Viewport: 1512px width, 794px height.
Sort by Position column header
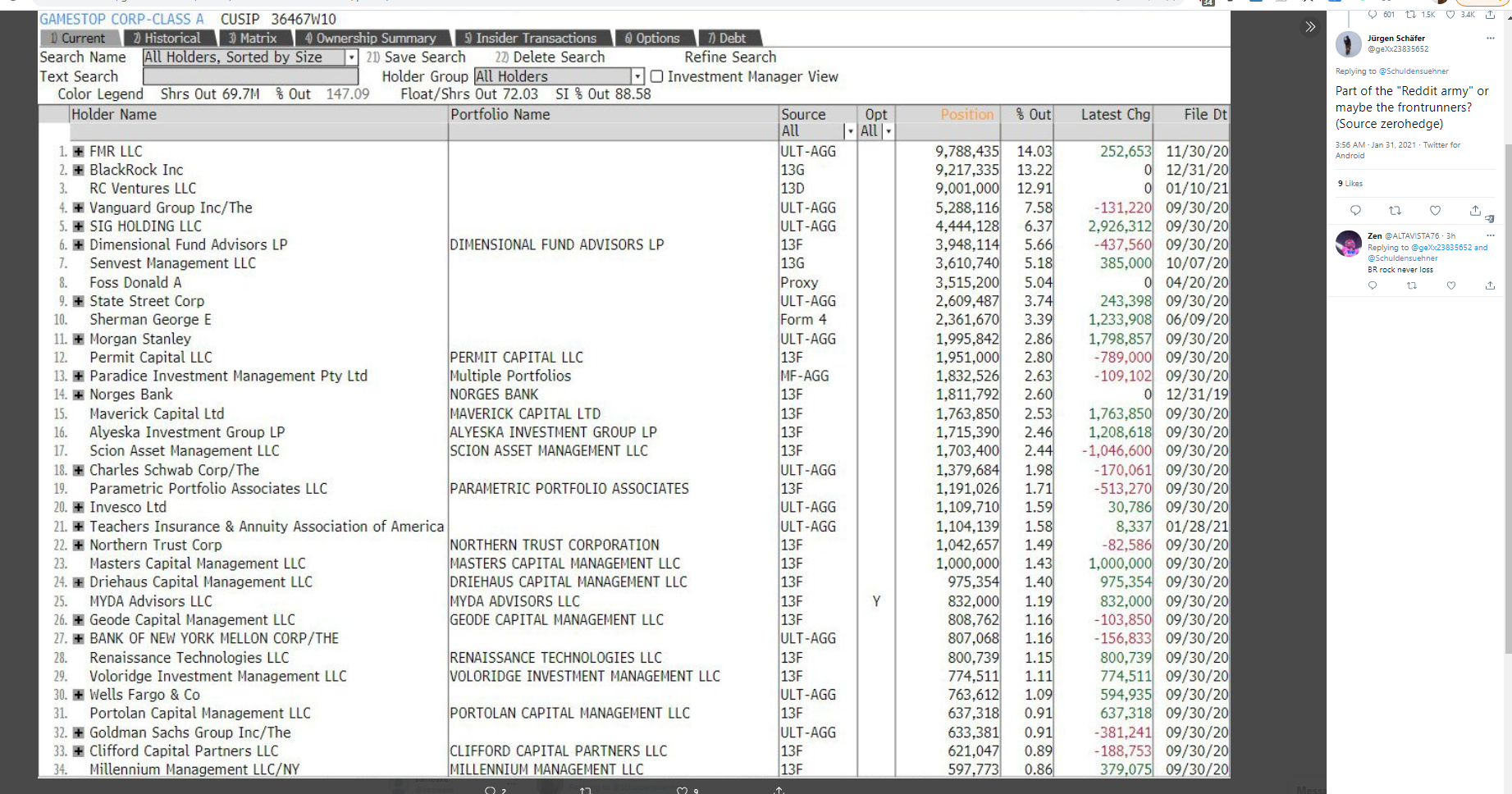[x=966, y=115]
